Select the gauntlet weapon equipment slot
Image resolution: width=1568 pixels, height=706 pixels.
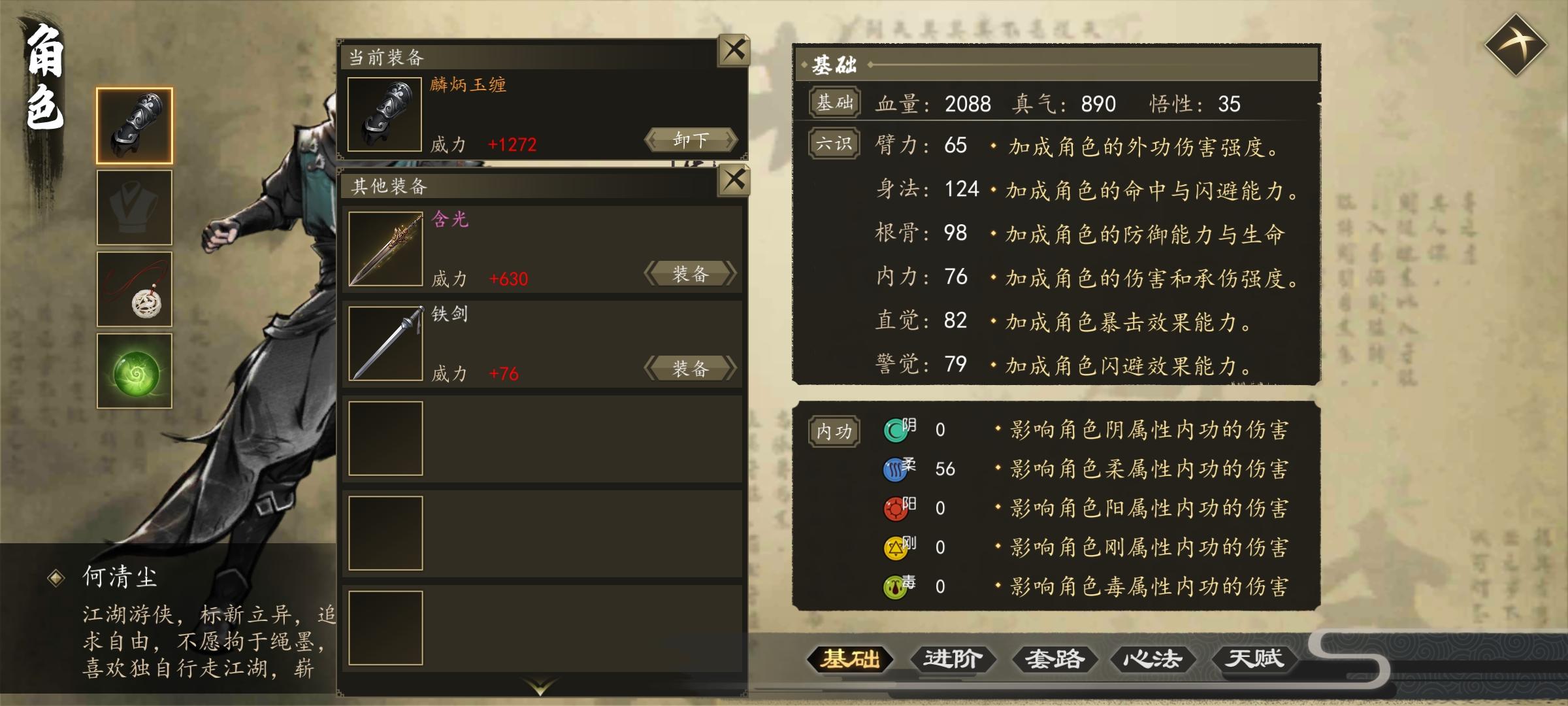pyautogui.click(x=135, y=126)
